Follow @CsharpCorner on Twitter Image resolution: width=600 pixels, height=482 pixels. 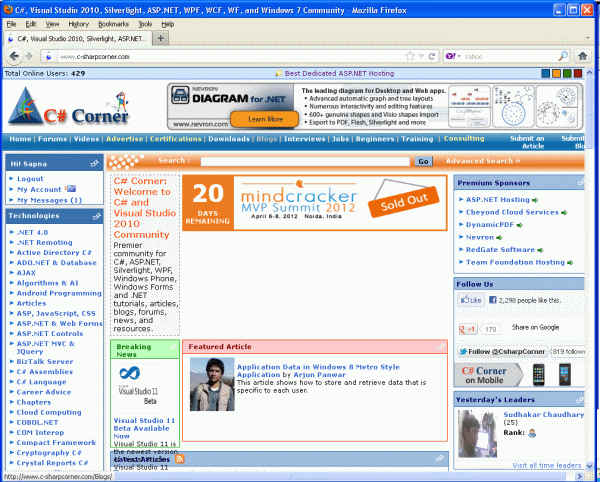[x=502, y=352]
